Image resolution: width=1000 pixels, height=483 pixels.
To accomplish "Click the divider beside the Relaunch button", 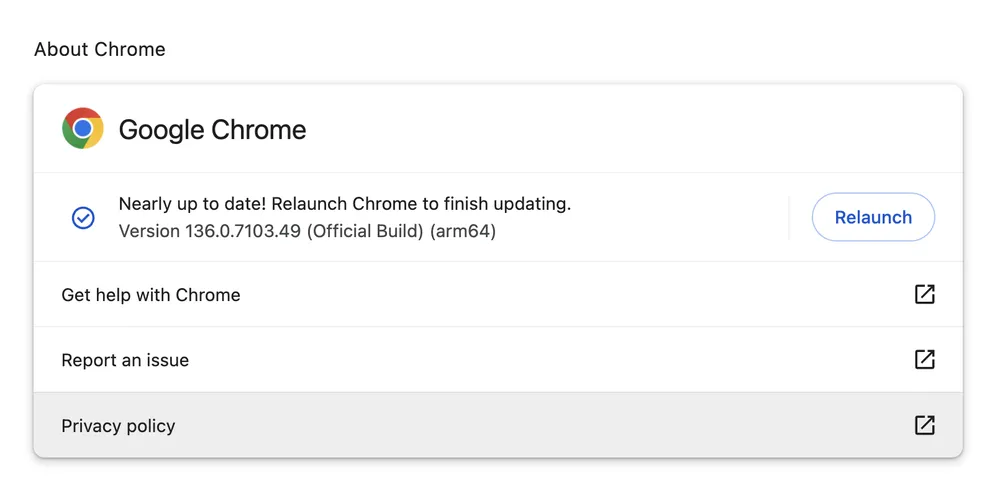I will 789,217.
